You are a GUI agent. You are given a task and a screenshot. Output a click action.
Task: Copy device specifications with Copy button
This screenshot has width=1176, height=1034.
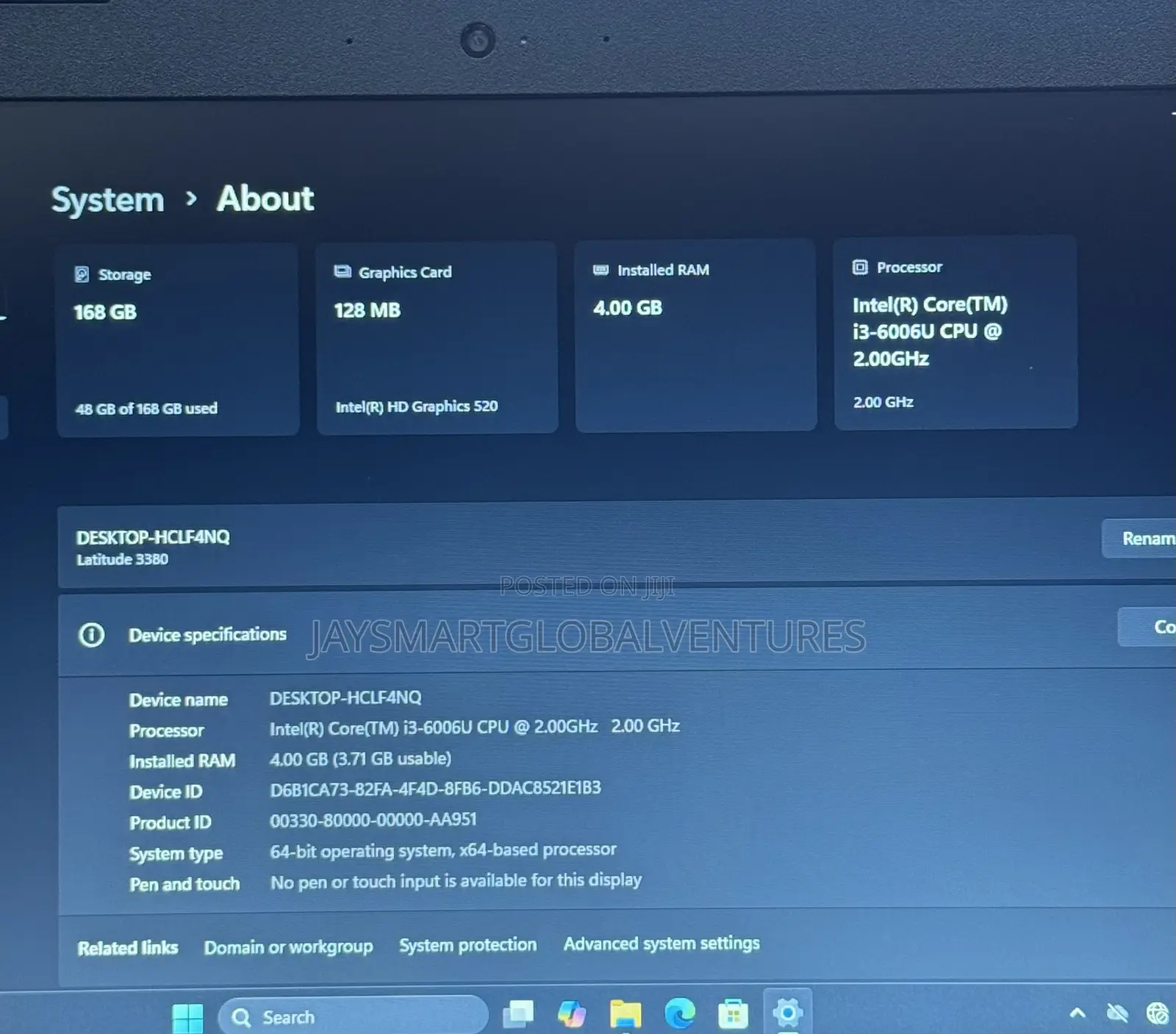click(x=1147, y=627)
